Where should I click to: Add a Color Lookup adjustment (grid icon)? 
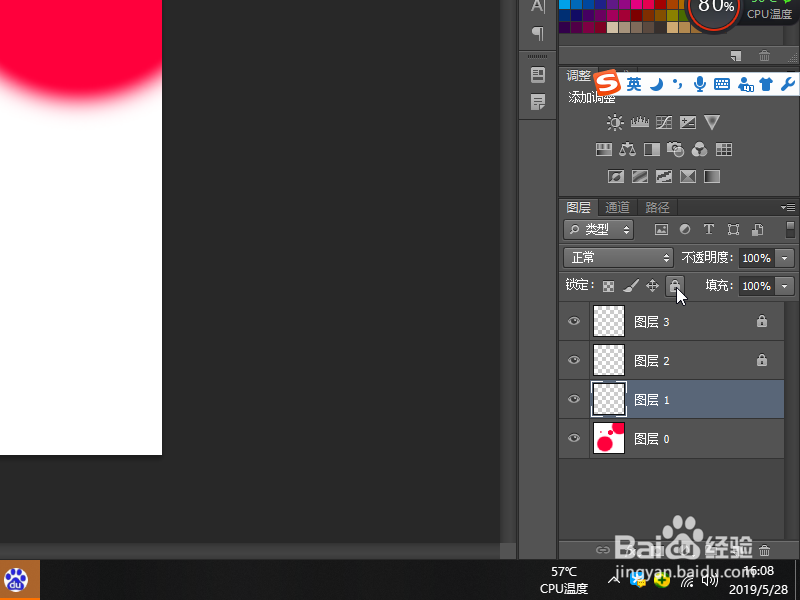point(723,149)
